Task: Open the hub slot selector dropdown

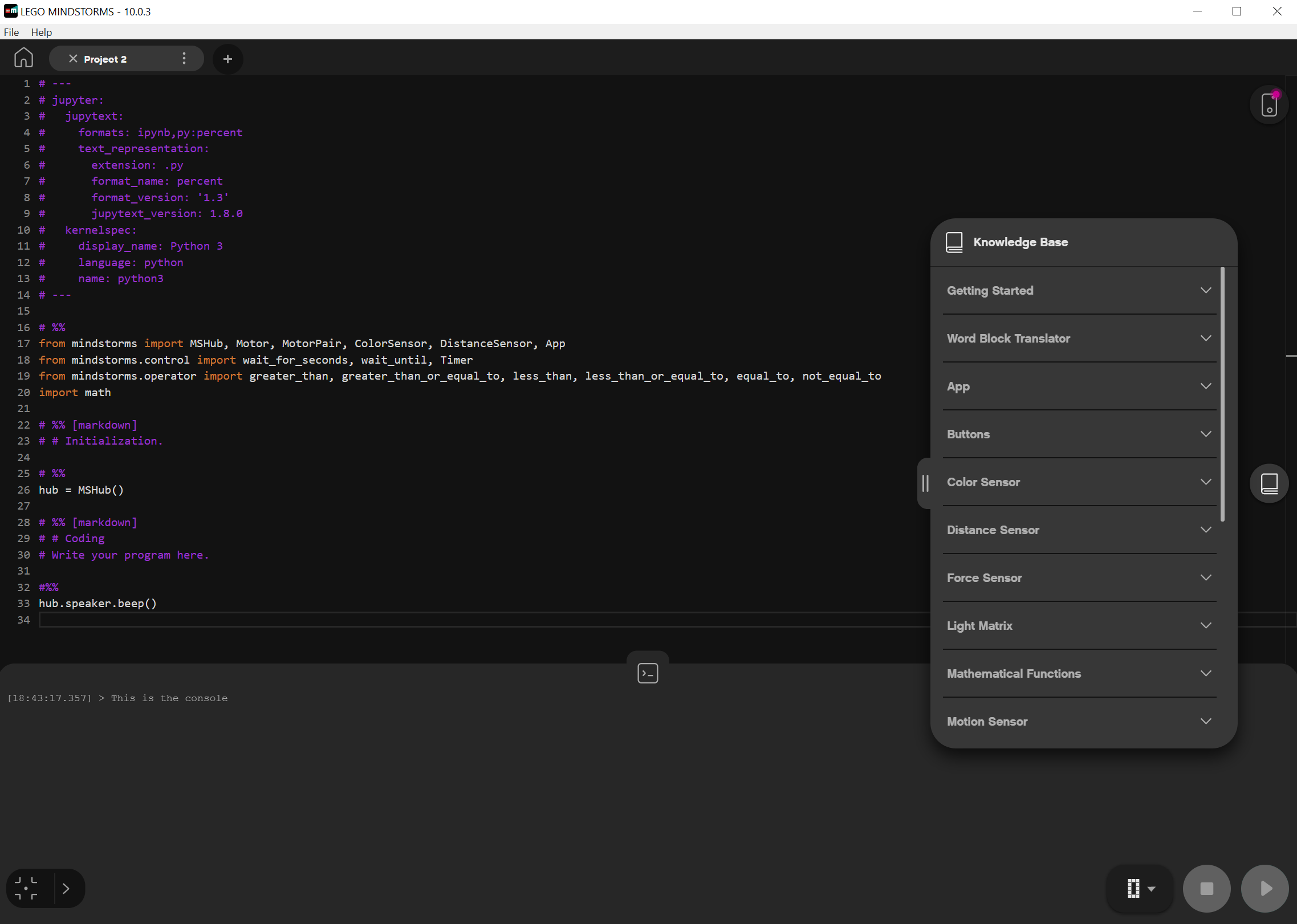Action: pos(1140,888)
